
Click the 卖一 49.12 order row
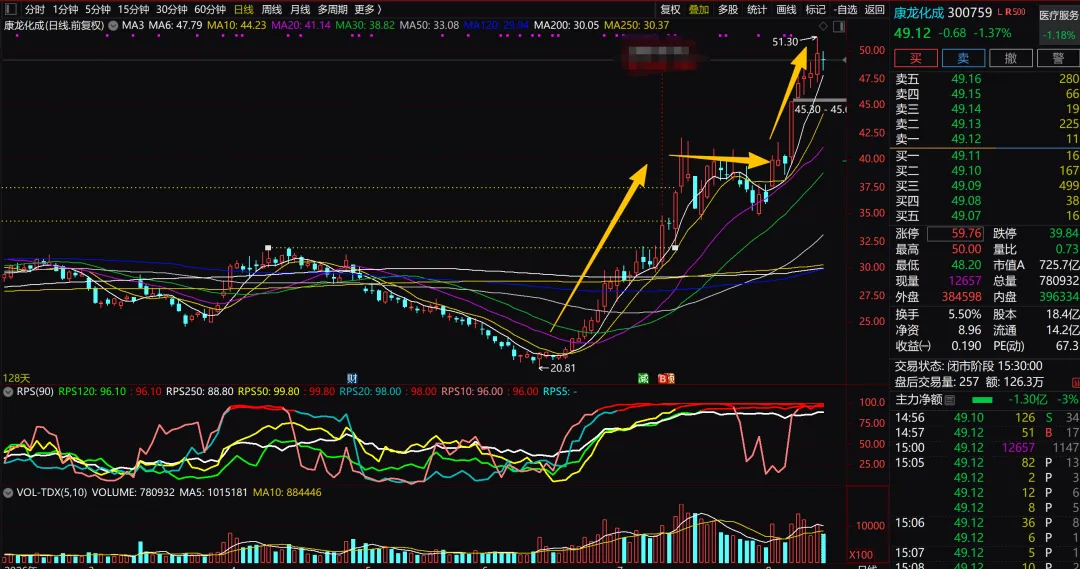tap(986, 139)
